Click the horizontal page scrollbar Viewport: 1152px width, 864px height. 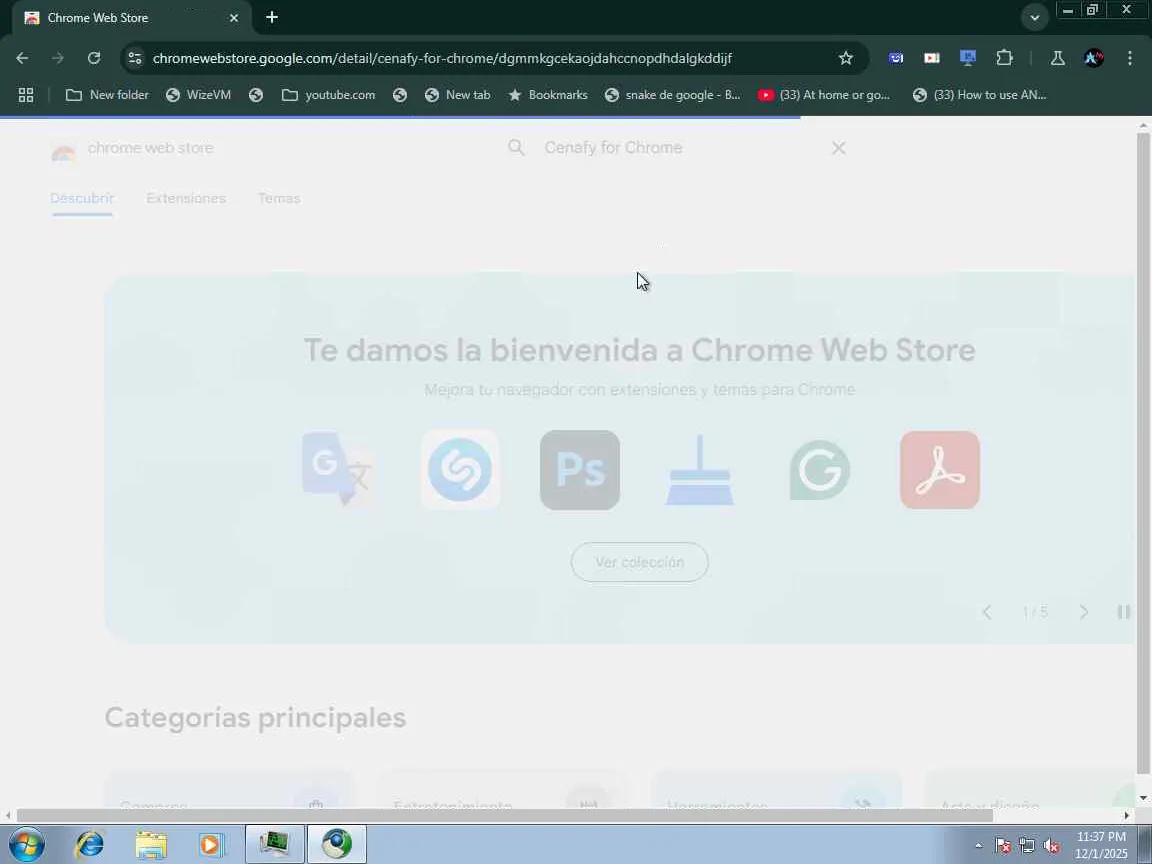tap(504, 815)
